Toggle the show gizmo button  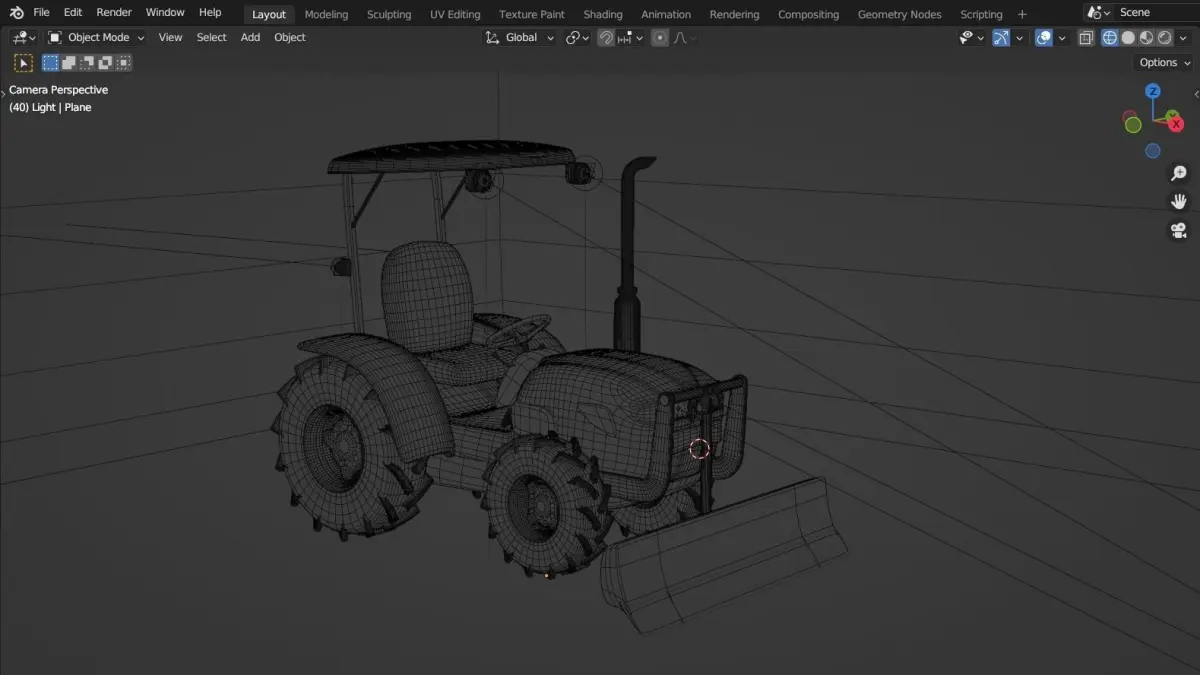[x=1001, y=37]
